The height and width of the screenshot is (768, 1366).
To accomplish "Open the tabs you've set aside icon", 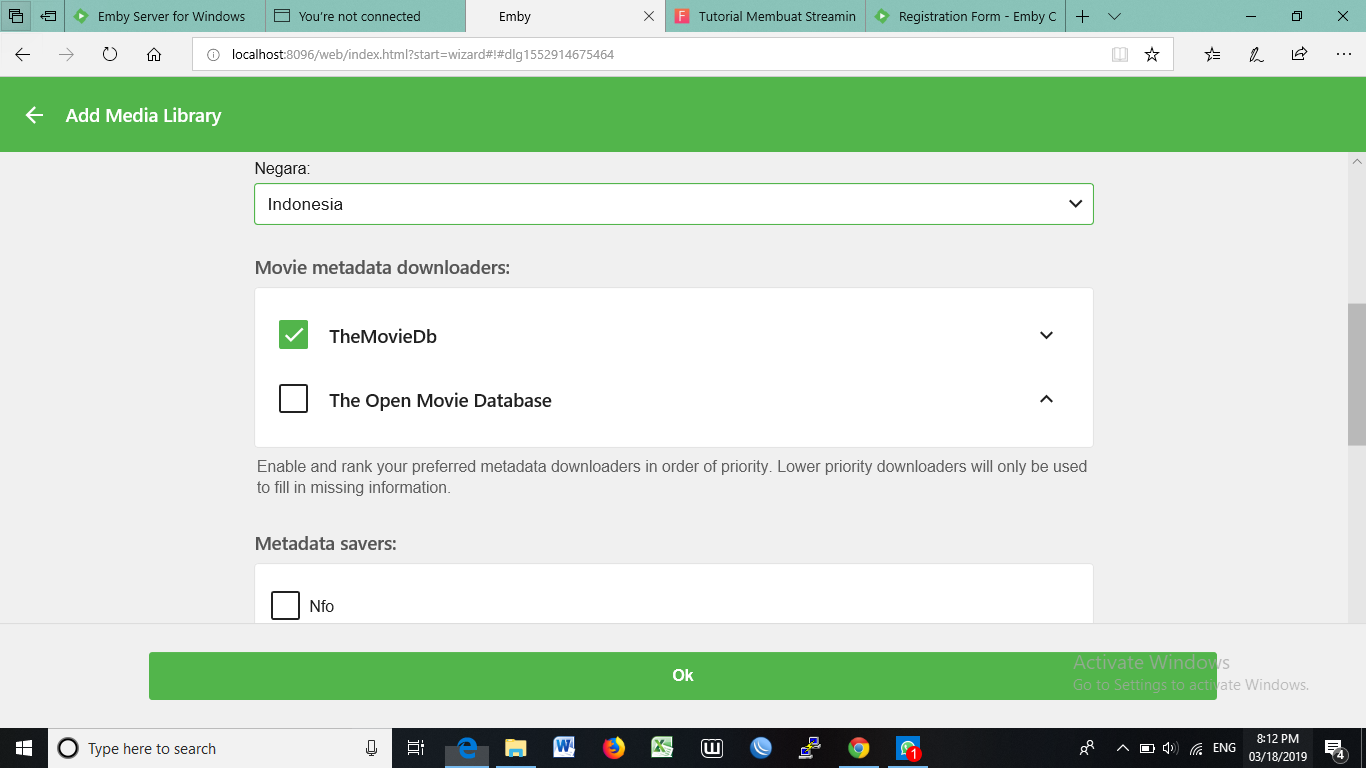I will (16, 16).
